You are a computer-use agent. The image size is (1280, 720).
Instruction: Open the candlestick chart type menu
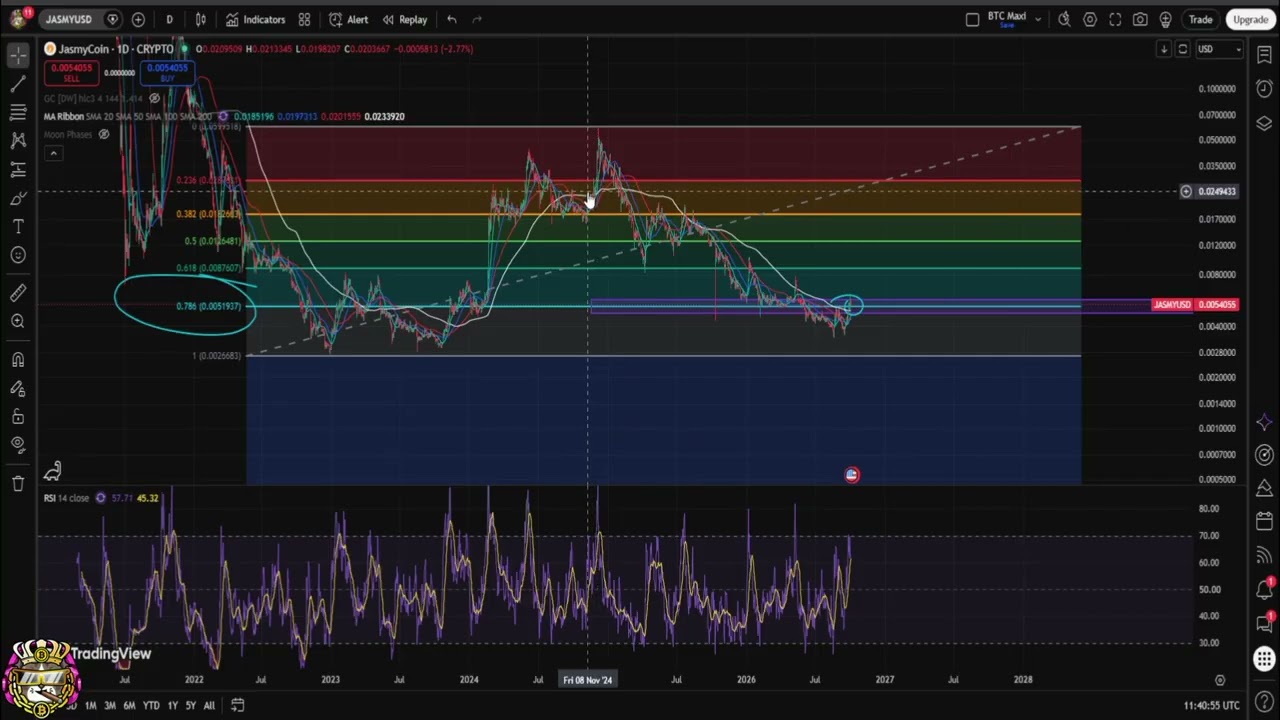coord(201,19)
